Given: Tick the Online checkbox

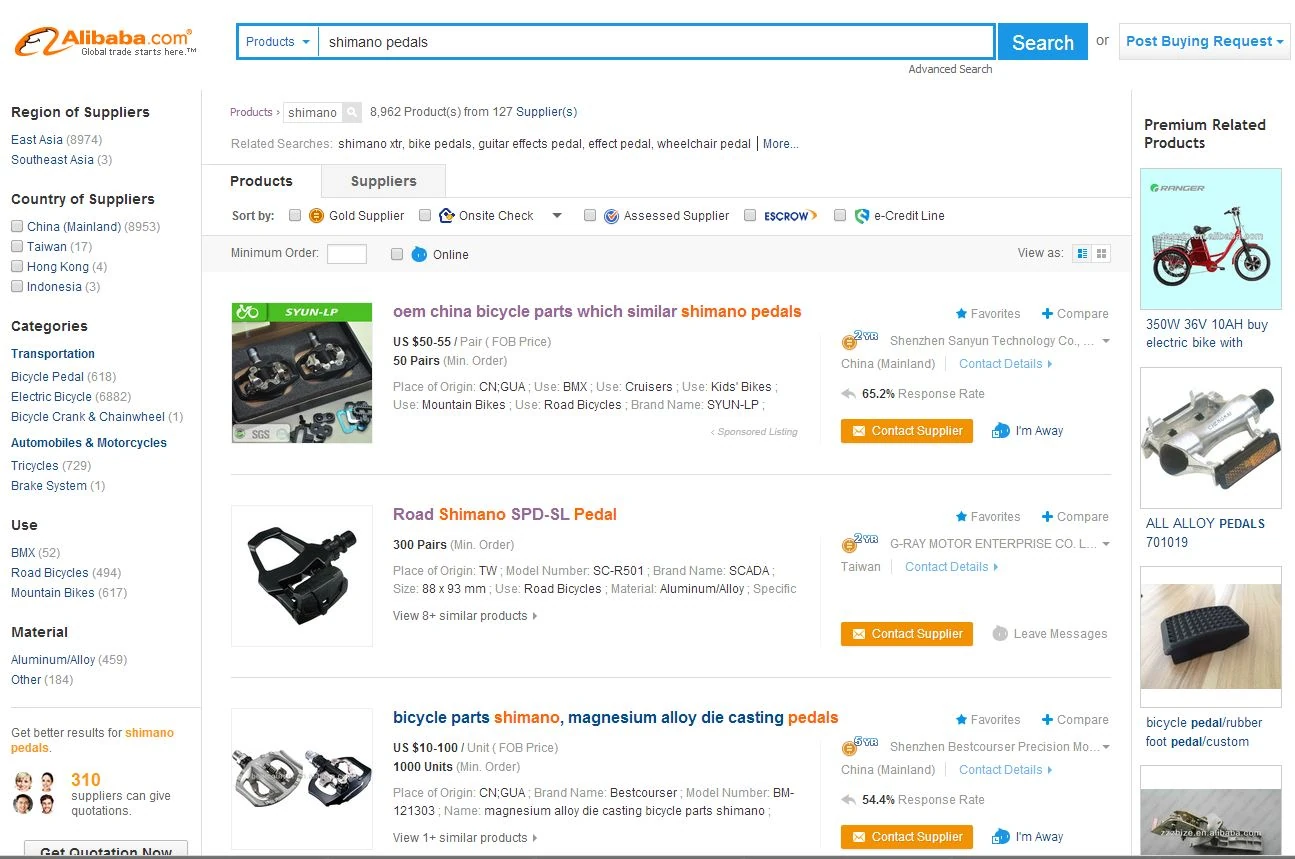Looking at the screenshot, I should (x=397, y=254).
